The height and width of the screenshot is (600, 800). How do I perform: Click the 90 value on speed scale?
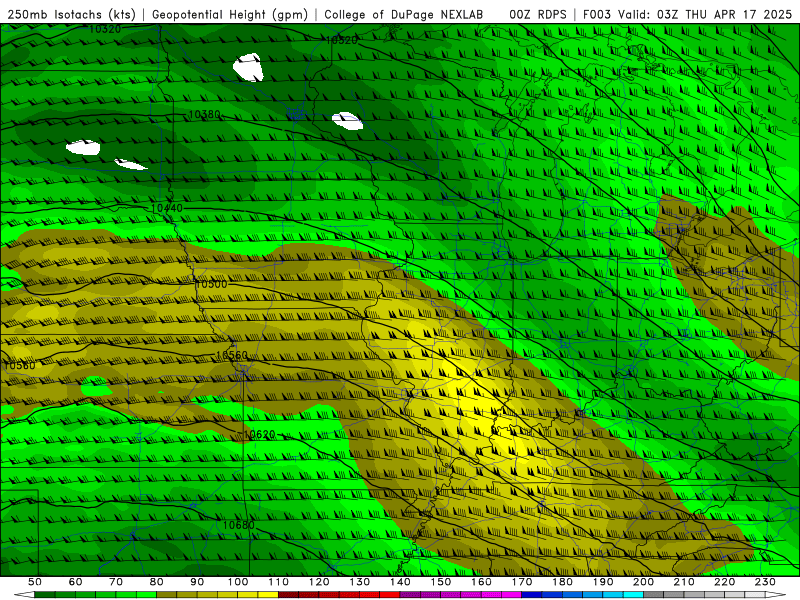tap(197, 582)
